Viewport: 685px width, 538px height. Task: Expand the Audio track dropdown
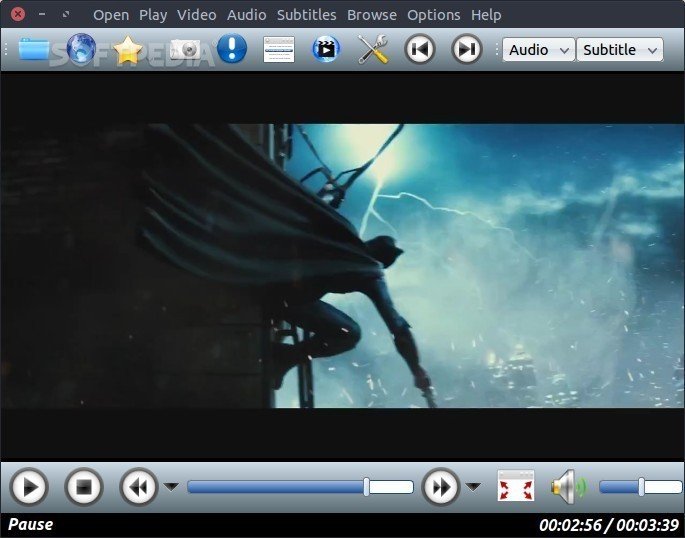538,50
